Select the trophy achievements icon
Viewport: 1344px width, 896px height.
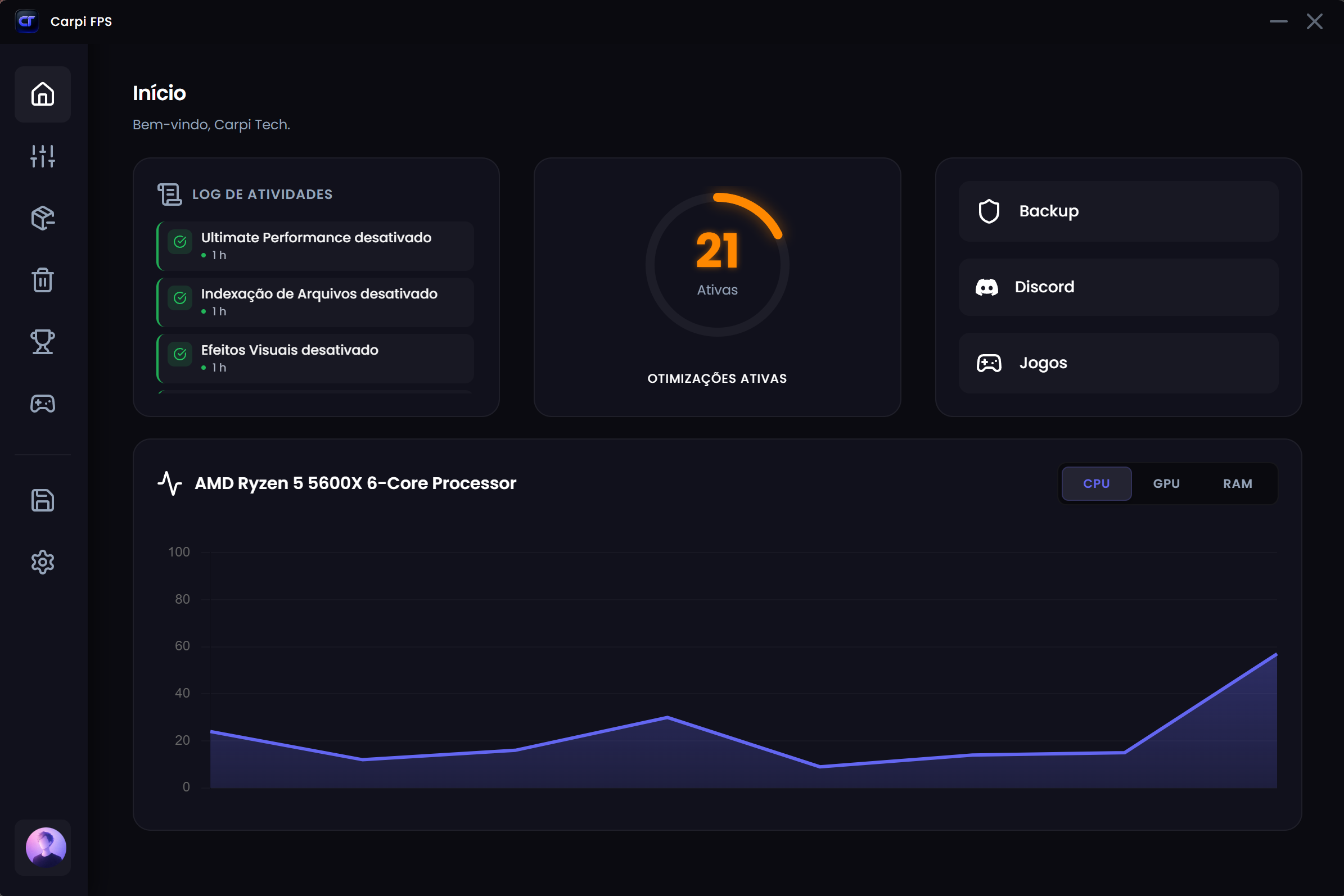coord(42,341)
